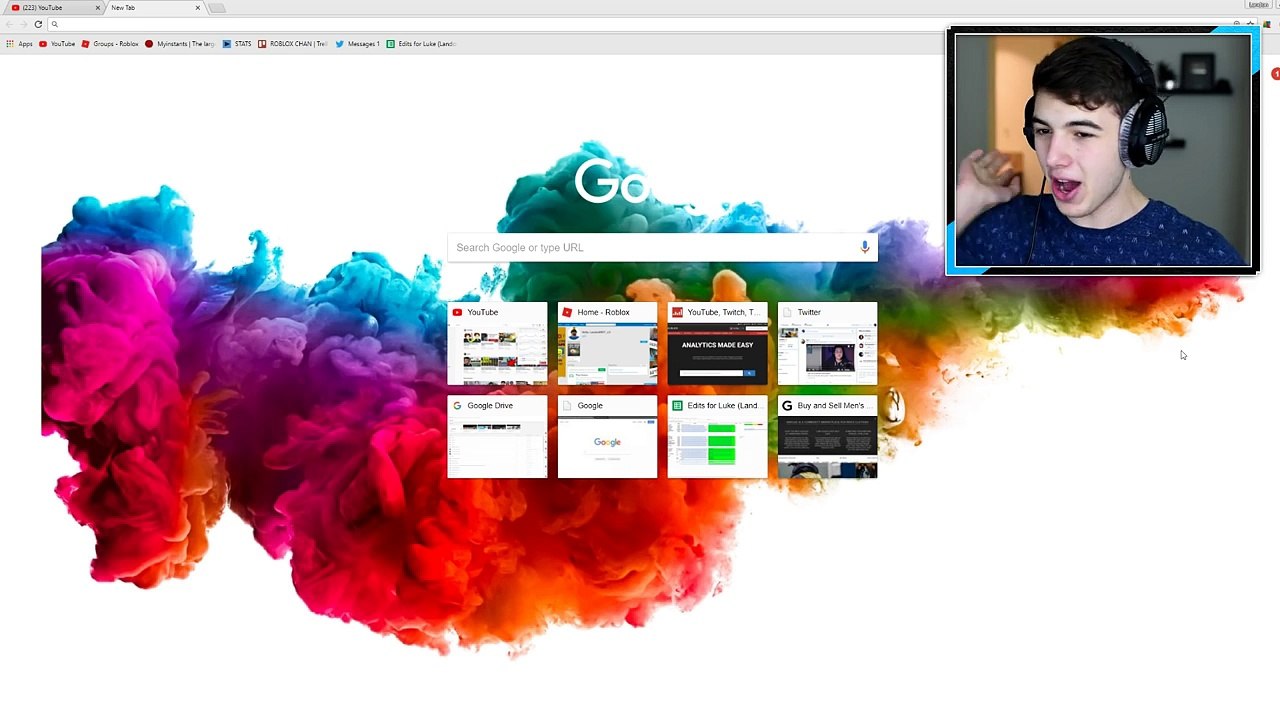Open the YouTube most-visited thumbnail

click(x=497, y=343)
